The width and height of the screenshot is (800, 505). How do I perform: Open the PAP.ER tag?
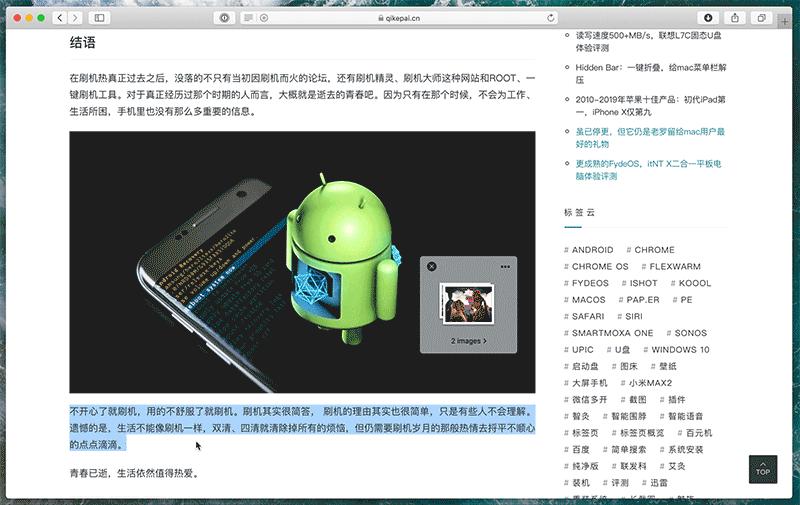pos(639,300)
